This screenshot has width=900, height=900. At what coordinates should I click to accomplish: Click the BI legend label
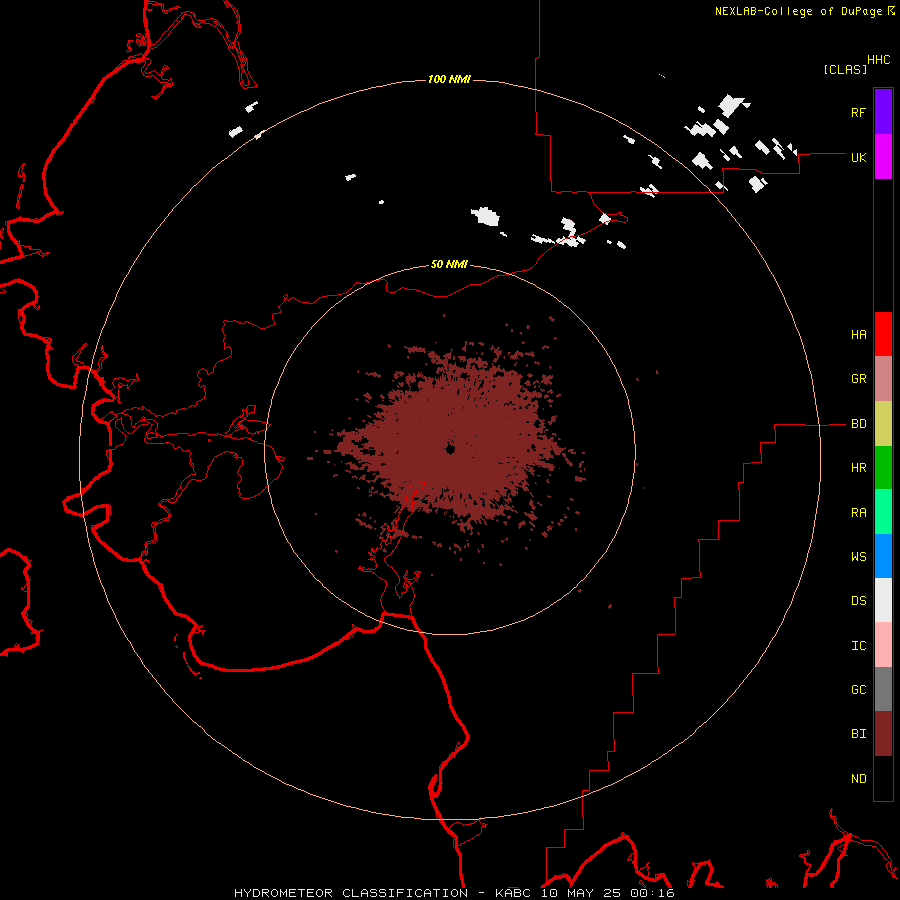[x=858, y=734]
